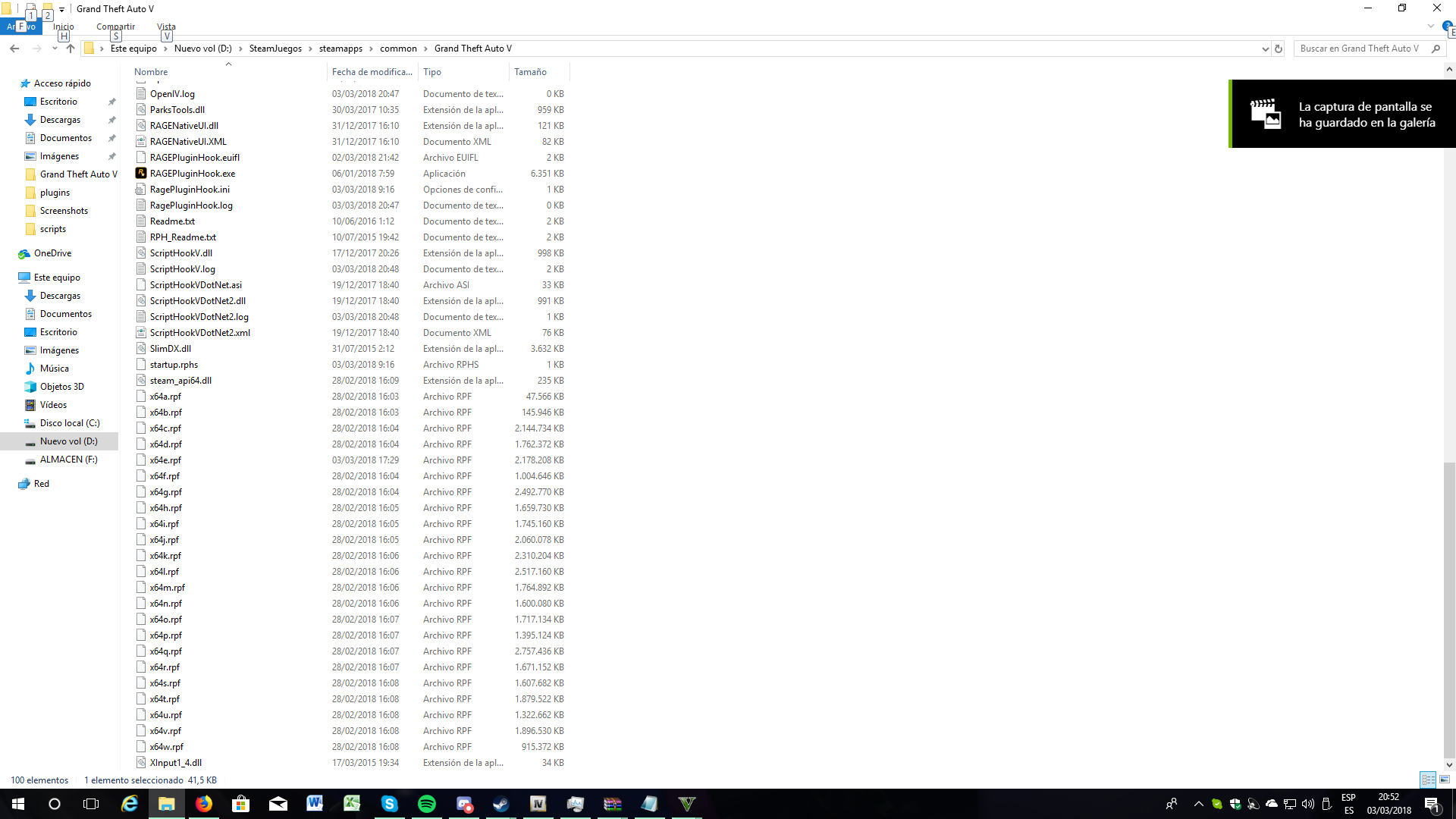This screenshot has width=1456, height=819.
Task: Click the vertical scrollbar of file list
Action: click(x=1449, y=607)
